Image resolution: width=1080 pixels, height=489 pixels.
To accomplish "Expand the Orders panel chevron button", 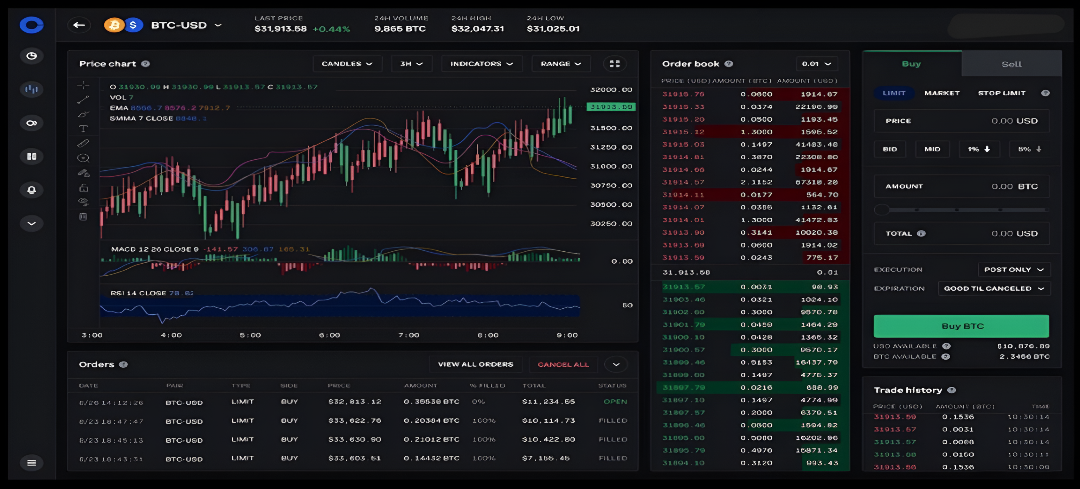I will point(616,364).
